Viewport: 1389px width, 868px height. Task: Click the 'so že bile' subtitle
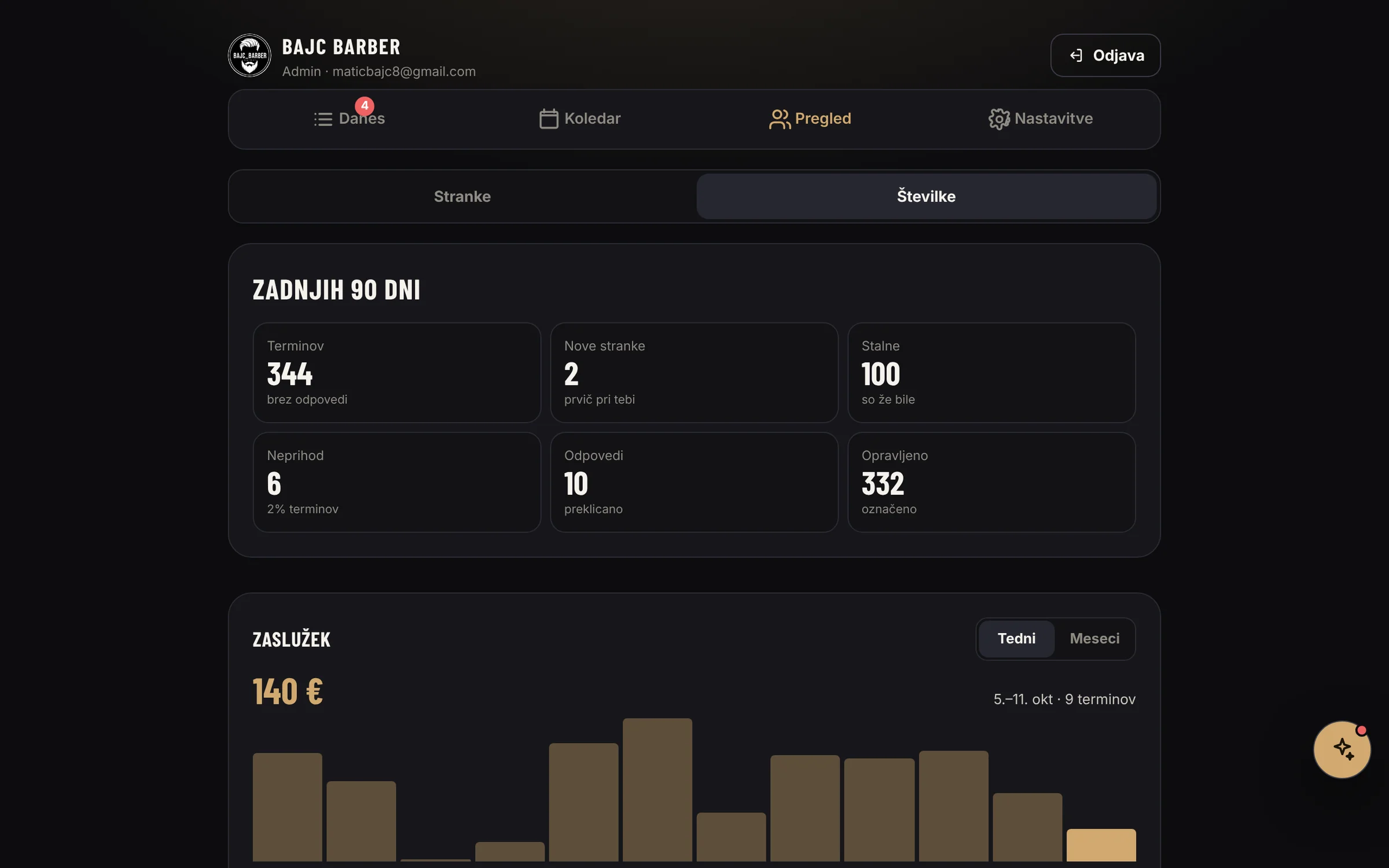click(888, 399)
